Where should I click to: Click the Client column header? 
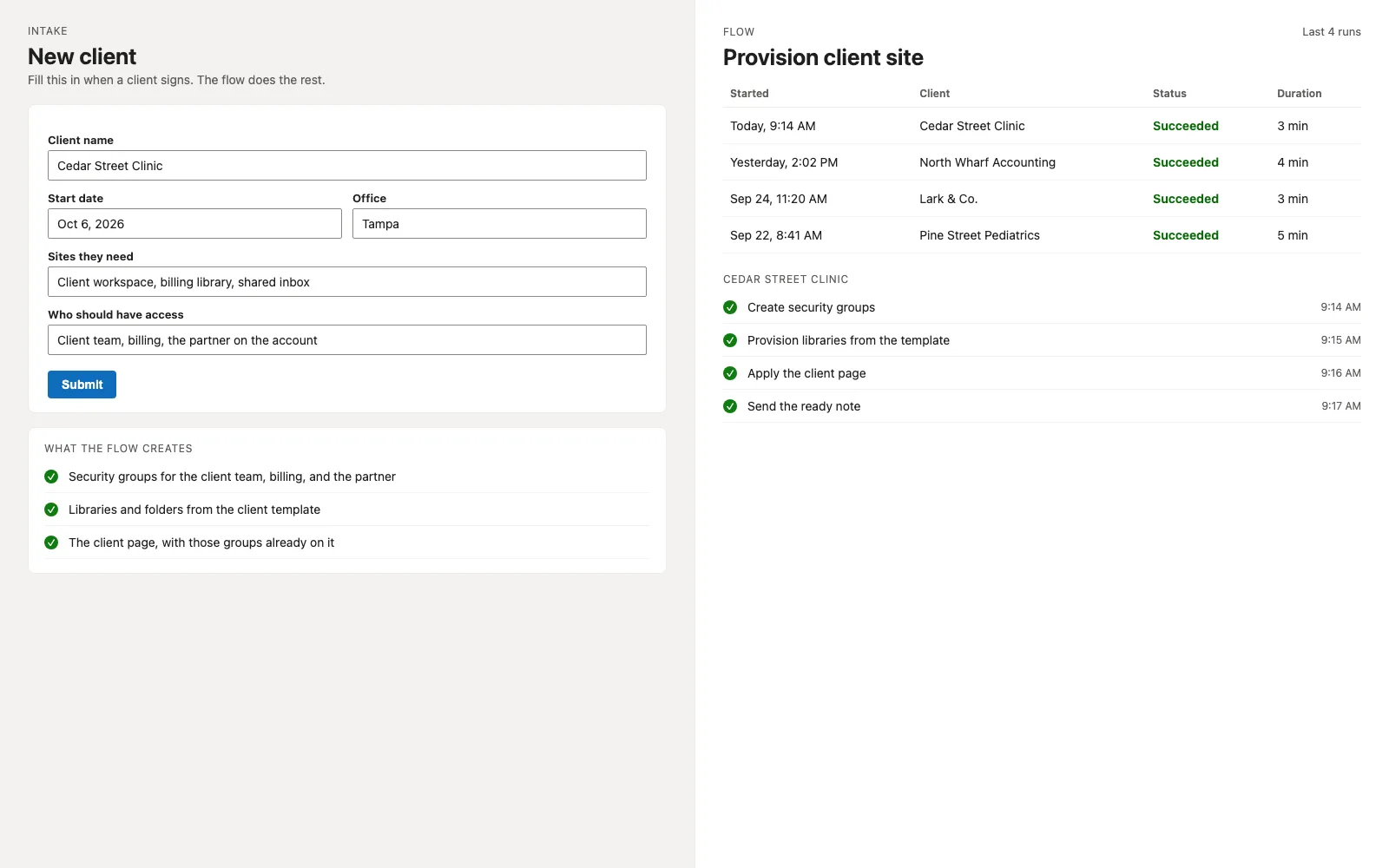(x=934, y=94)
